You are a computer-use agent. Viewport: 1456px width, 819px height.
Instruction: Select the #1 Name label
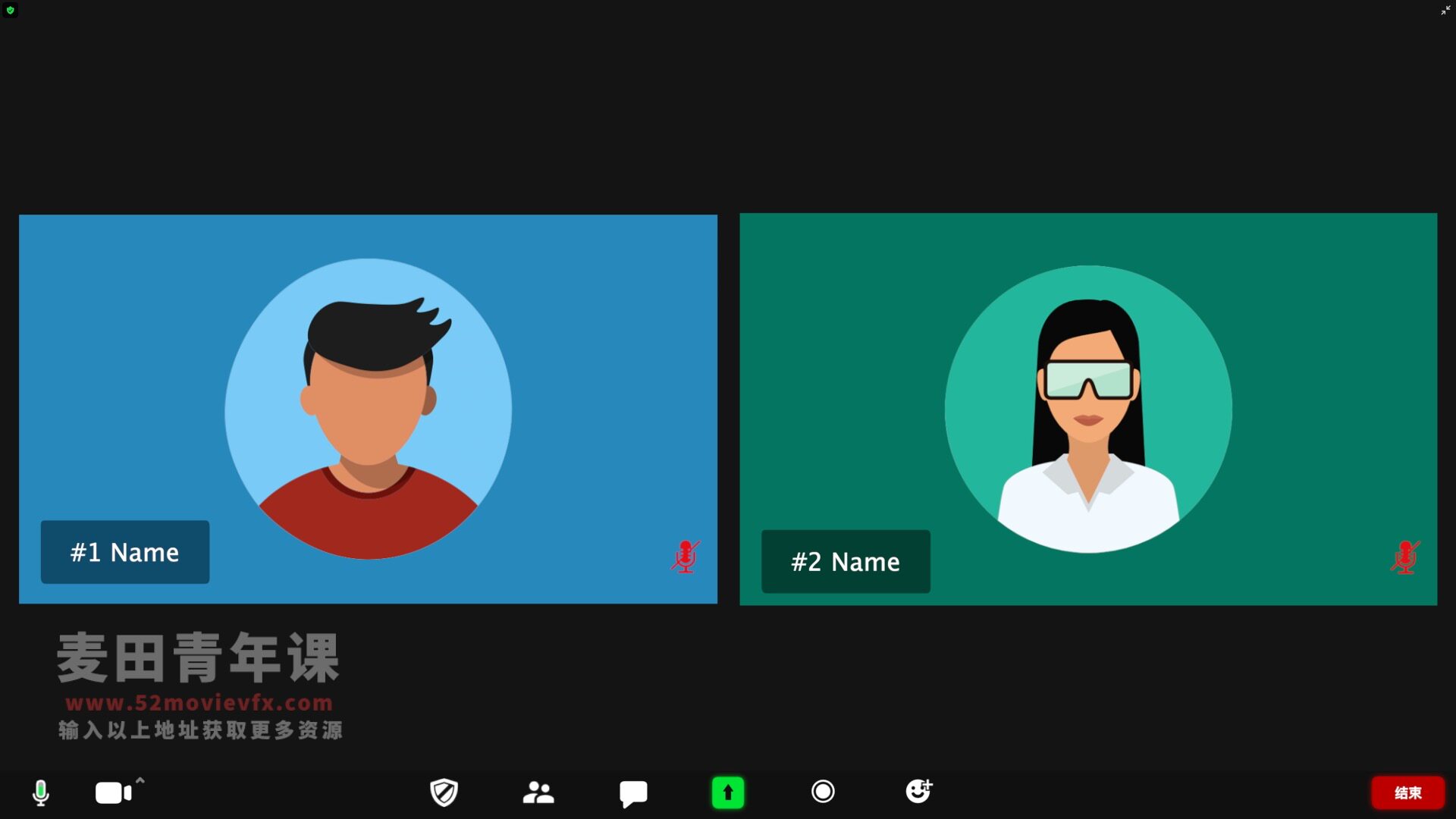(x=125, y=552)
